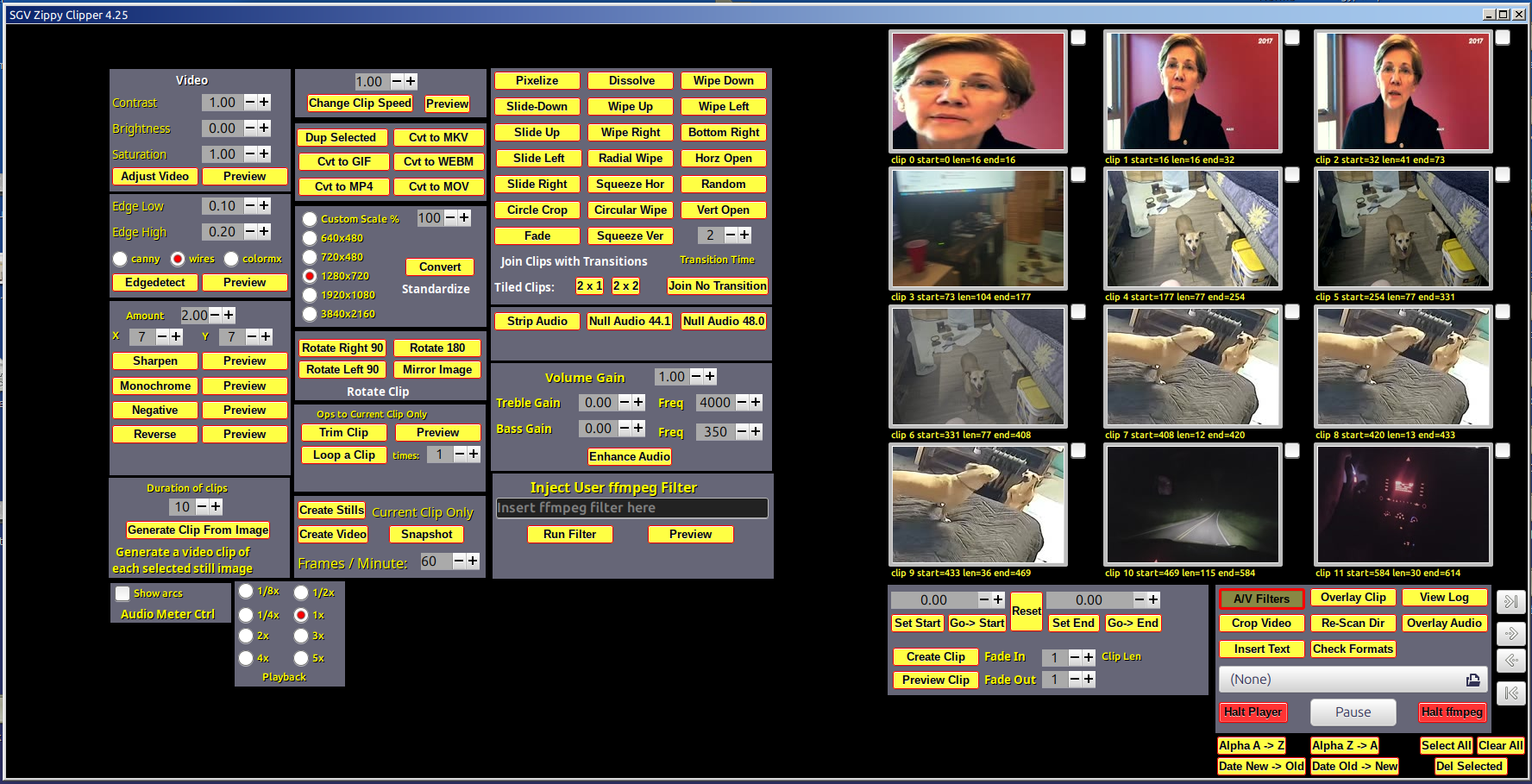
Task: Open the Crop Video panel
Action: coord(1261,623)
